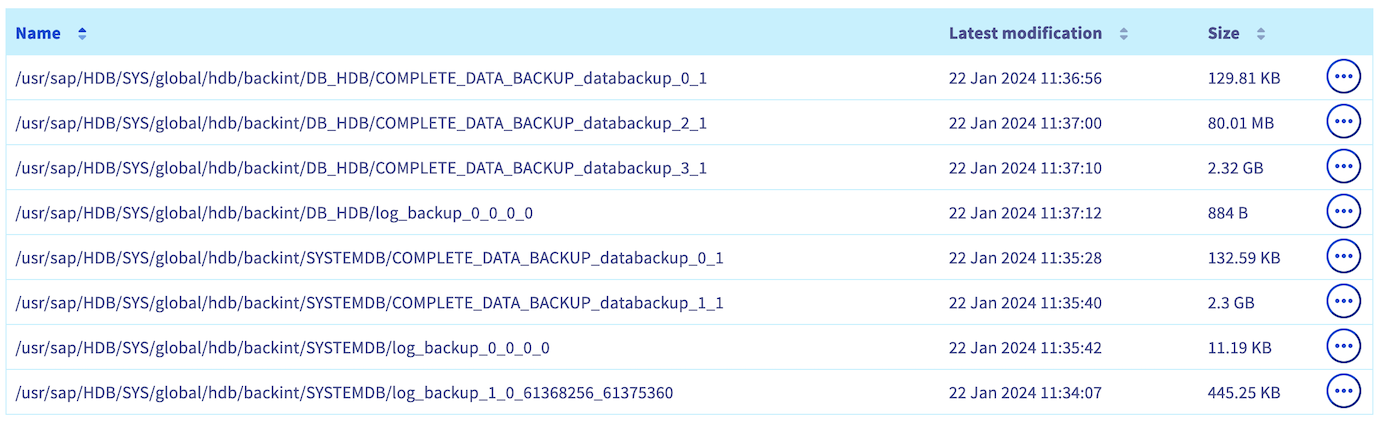Click the 22 Jan 2024 11:34:07 date cell
Image resolution: width=1380 pixels, height=422 pixels.
click(1025, 393)
